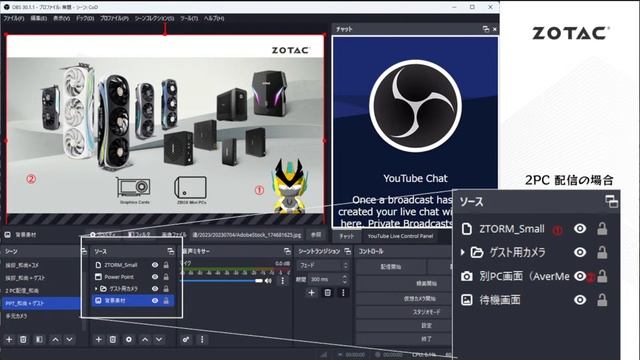Viewport: 640px width, 360px height.
Task: Hide the selected 背景素材 source
Action: point(155,300)
